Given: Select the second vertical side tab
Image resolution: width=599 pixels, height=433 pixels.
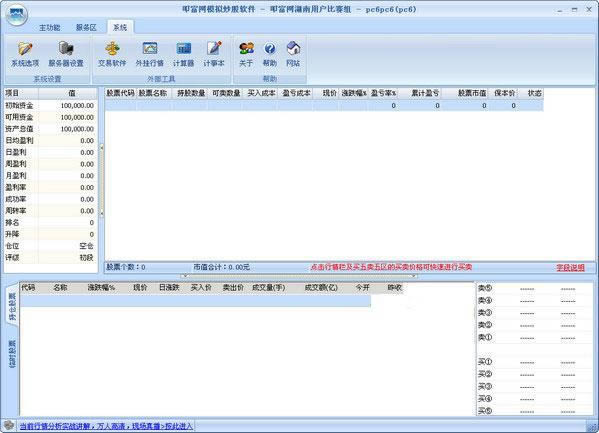Looking at the screenshot, I should pyautogui.click(x=12, y=354).
